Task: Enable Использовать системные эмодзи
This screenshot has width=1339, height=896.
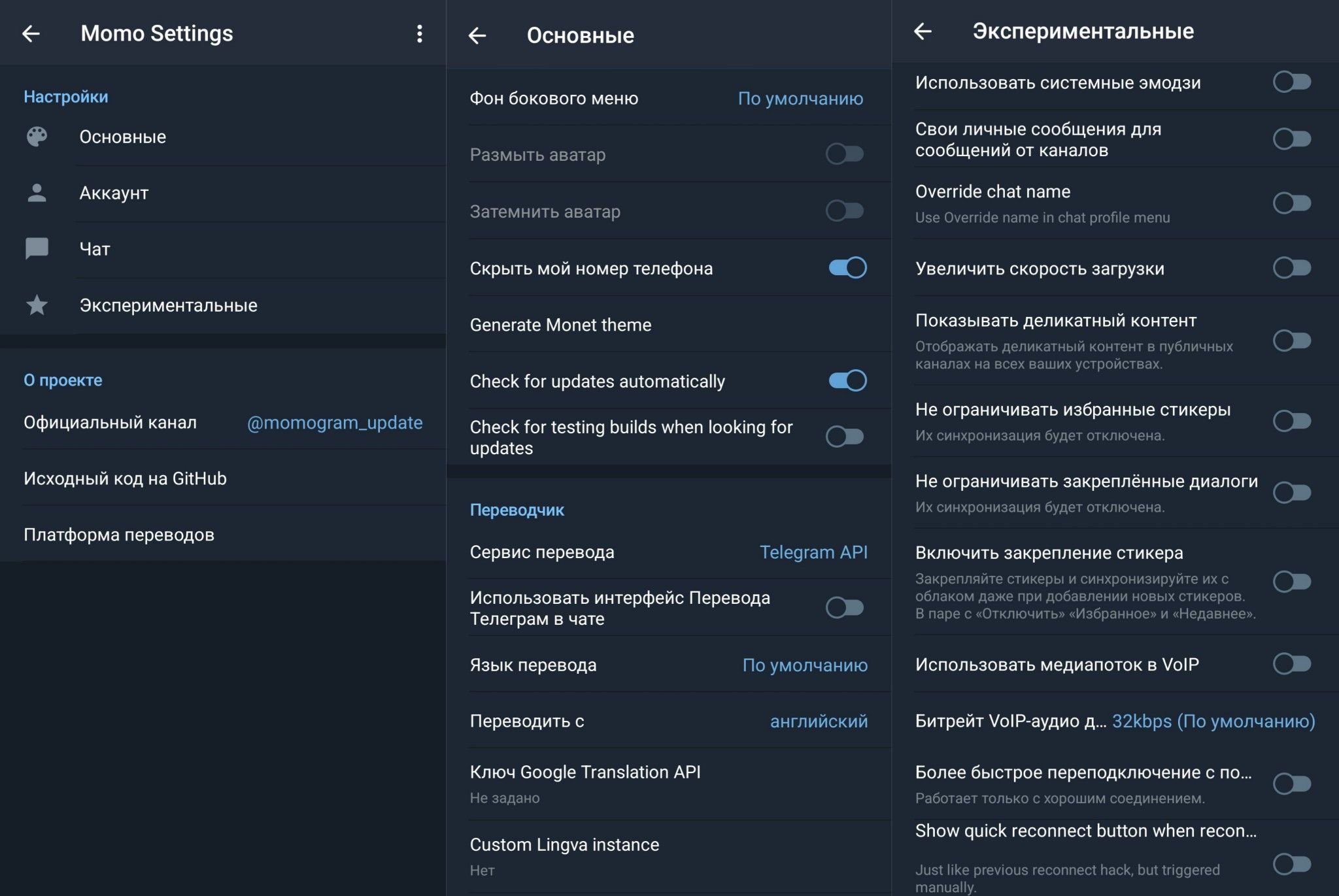Action: coord(1292,82)
